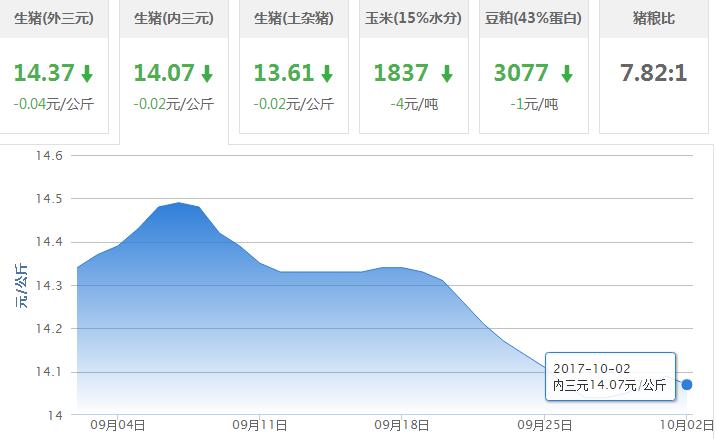Click the 09月11日 x-axis label

tap(260, 425)
